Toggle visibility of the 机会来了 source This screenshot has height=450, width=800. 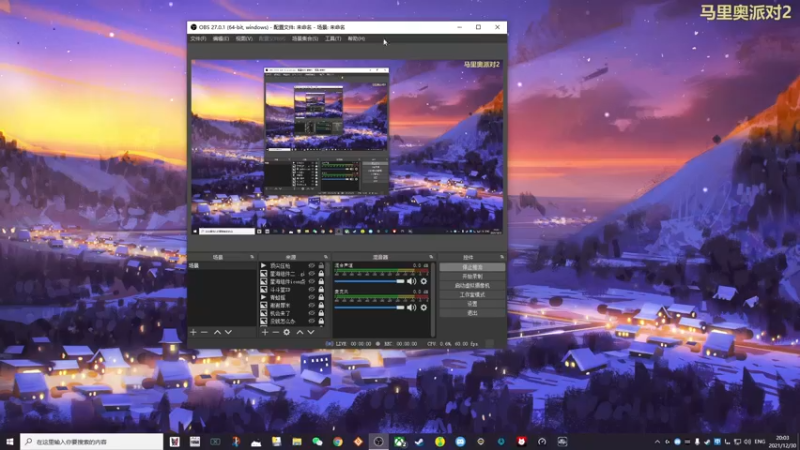point(312,313)
